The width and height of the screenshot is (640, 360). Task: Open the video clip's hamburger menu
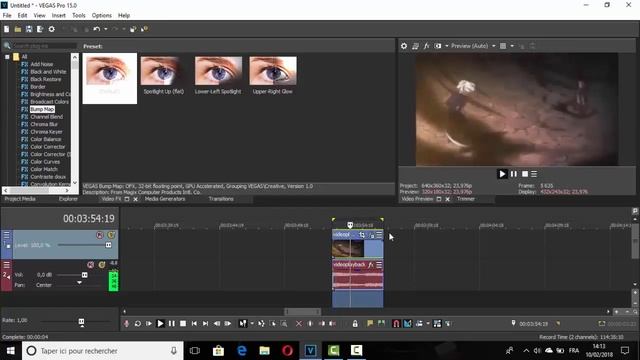[x=379, y=235]
